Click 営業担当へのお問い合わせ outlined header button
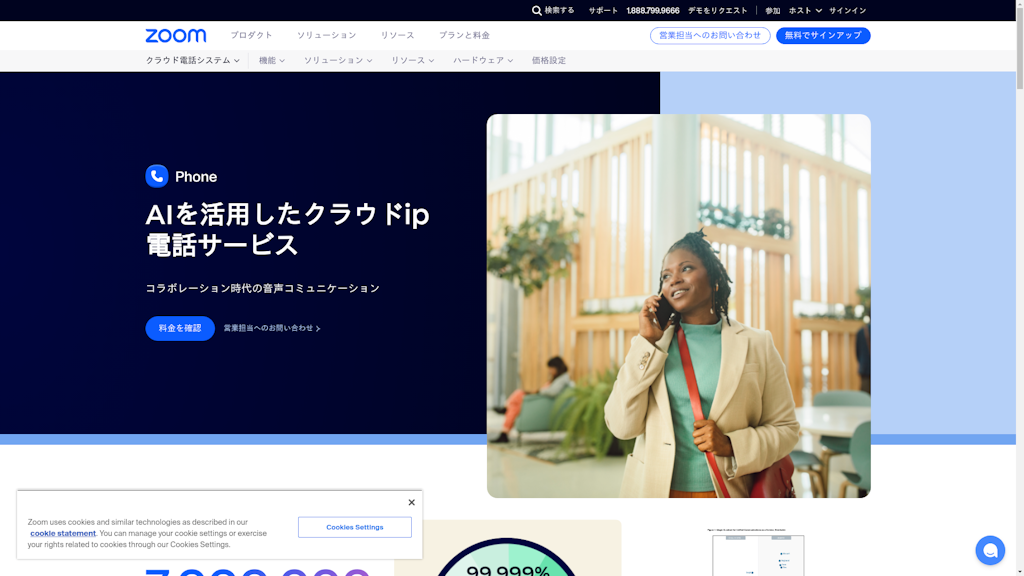 coord(710,36)
